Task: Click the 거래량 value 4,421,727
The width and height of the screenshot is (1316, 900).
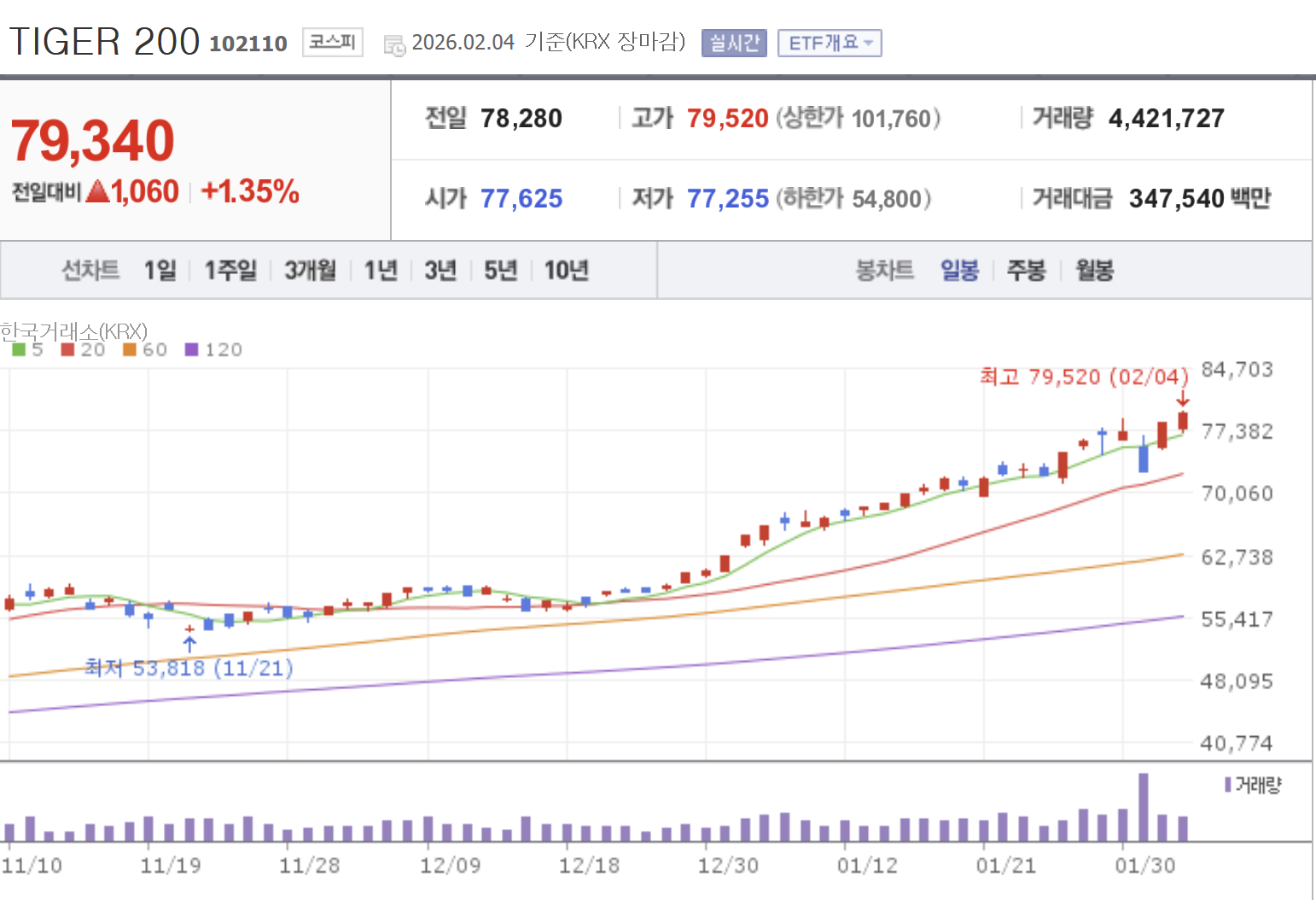Action: [1167, 119]
